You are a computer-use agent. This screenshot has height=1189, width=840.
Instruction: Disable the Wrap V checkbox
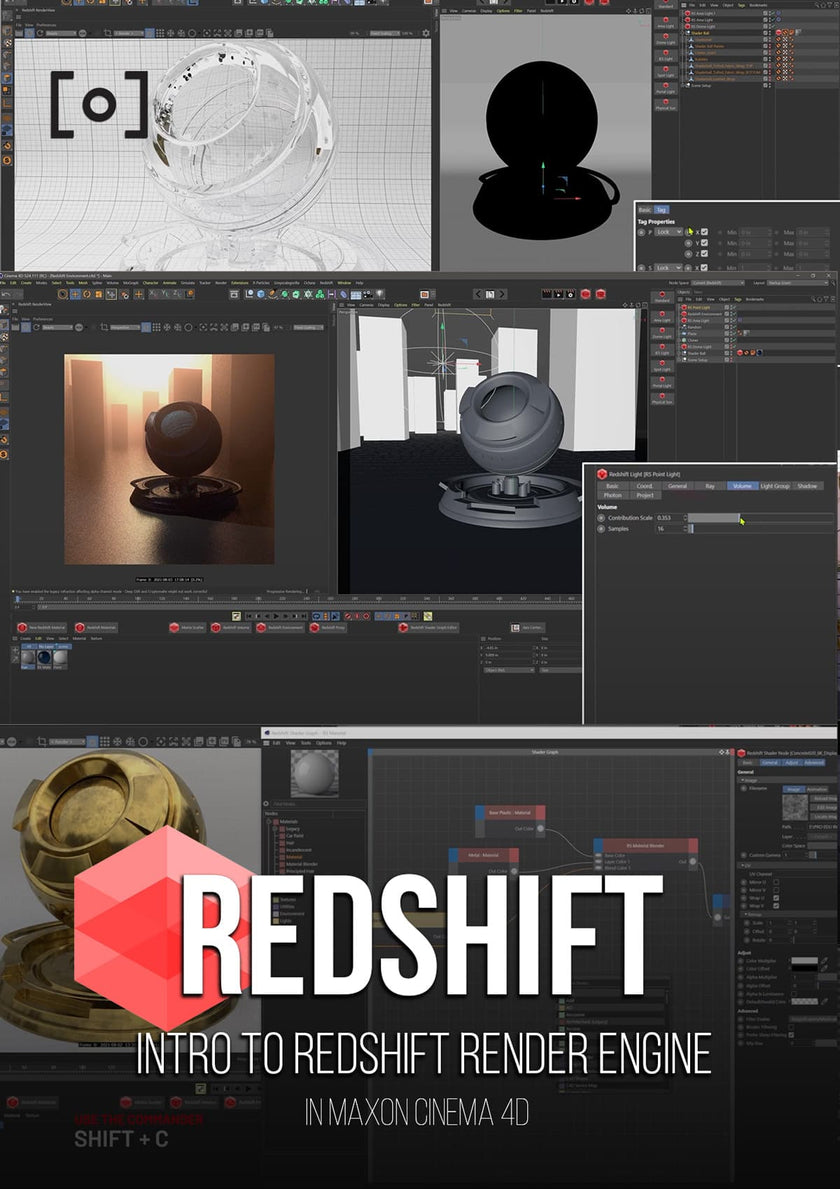pyautogui.click(x=776, y=906)
